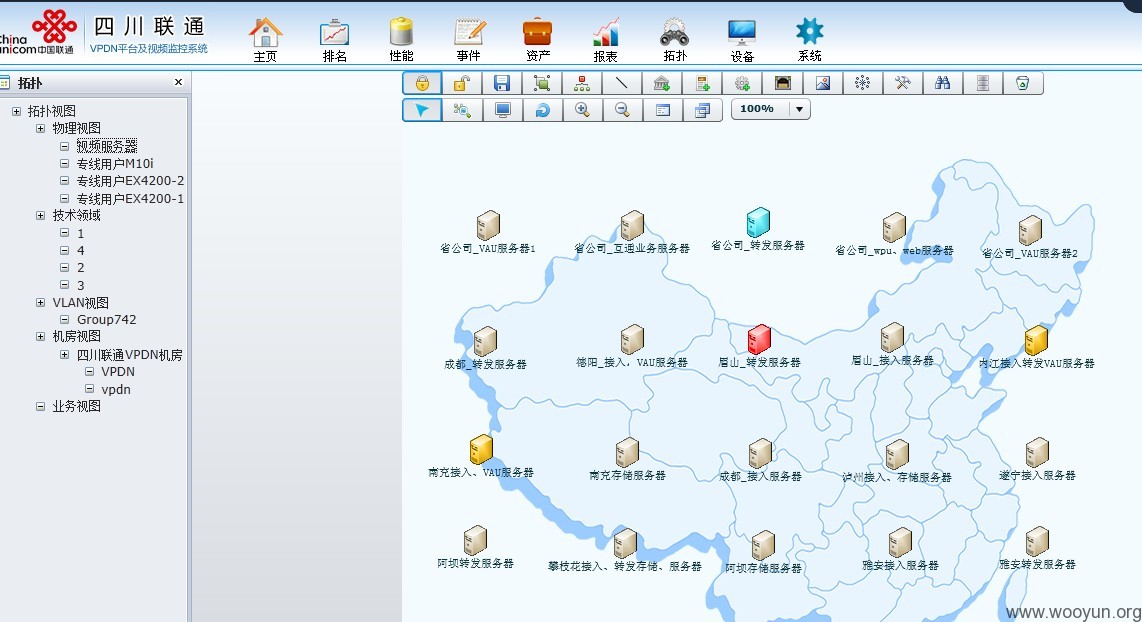This screenshot has height=622, width=1142.
Task: Click the red 眉山_转发服务器 server node
Action: 759,339
